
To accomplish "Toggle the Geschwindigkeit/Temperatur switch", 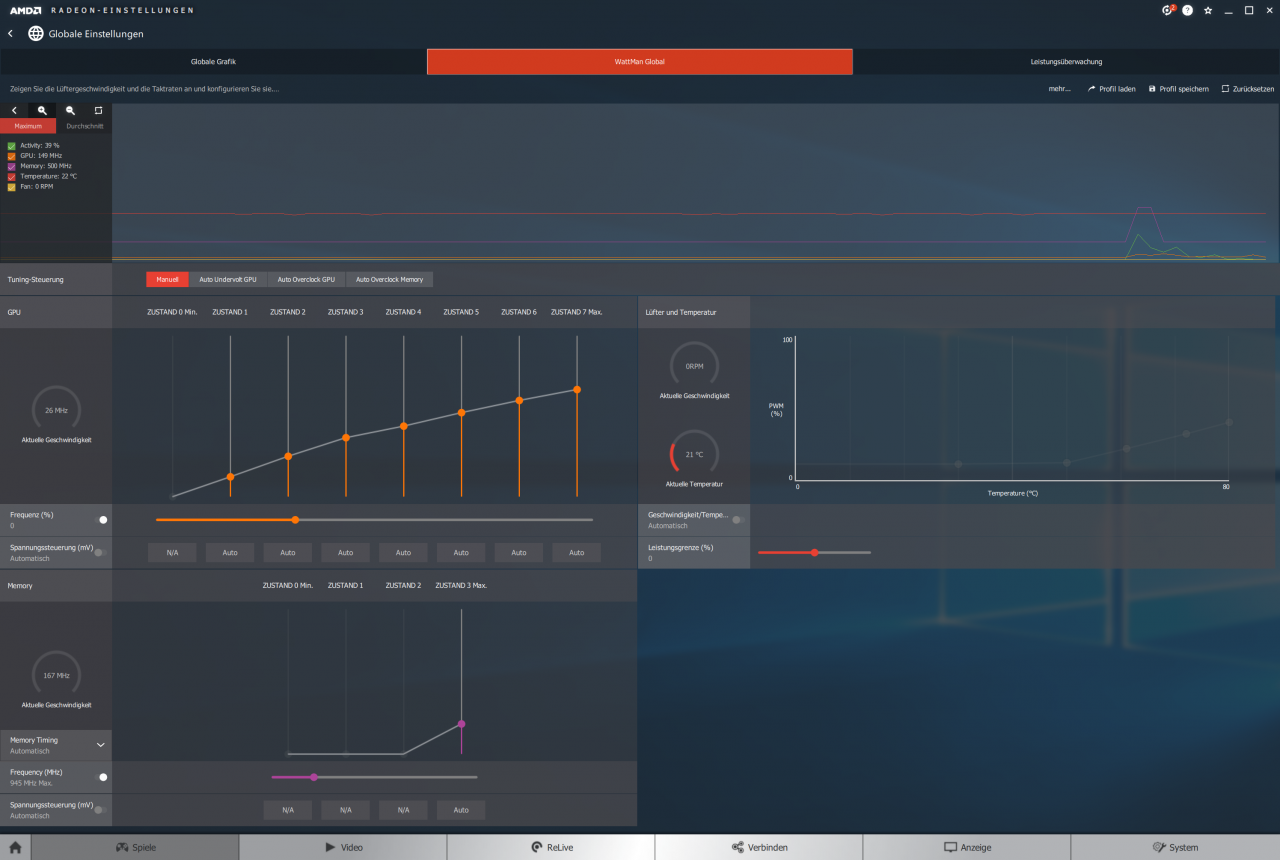I will click(x=738, y=520).
